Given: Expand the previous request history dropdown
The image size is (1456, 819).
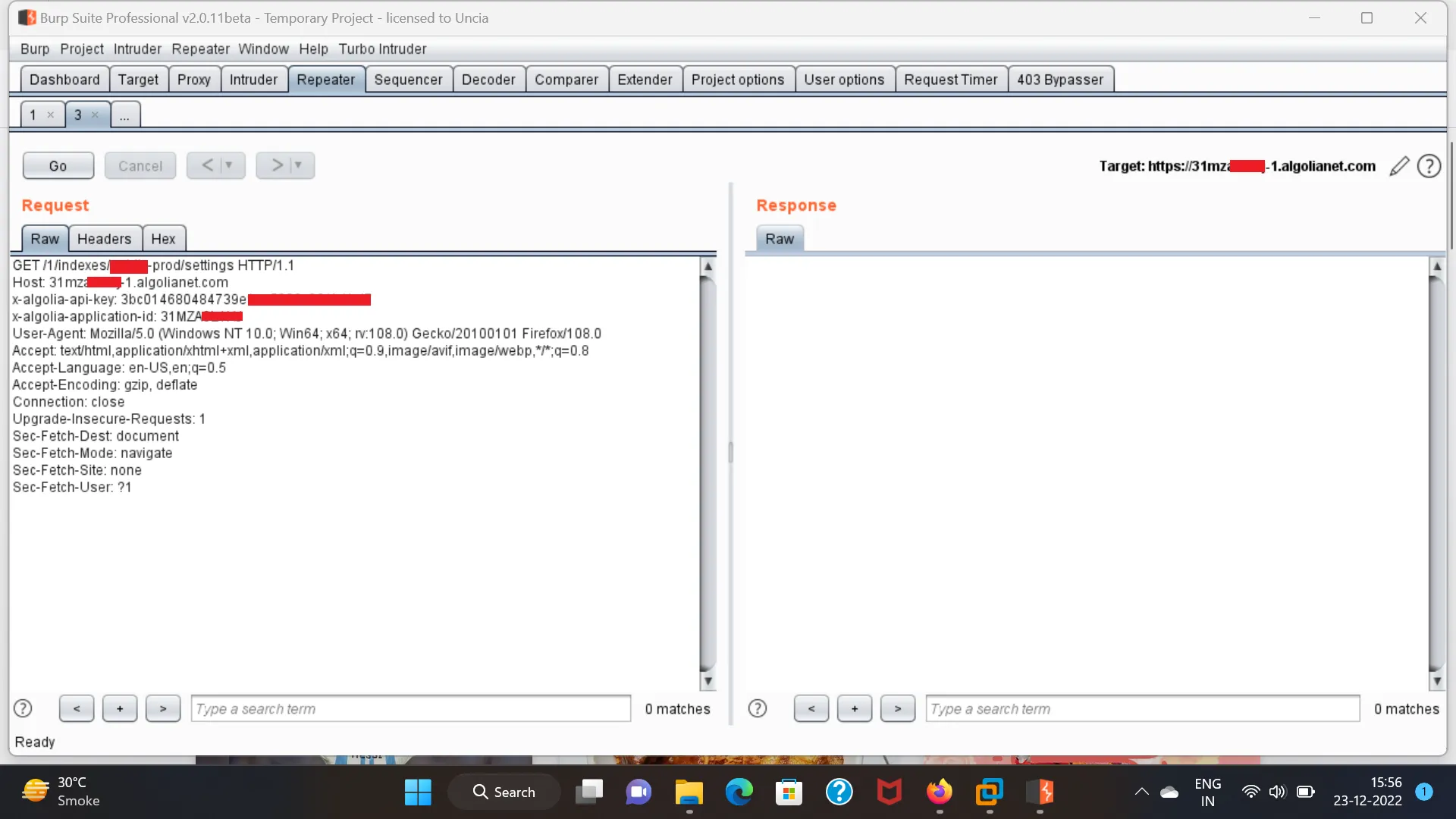Looking at the screenshot, I should pos(229,165).
